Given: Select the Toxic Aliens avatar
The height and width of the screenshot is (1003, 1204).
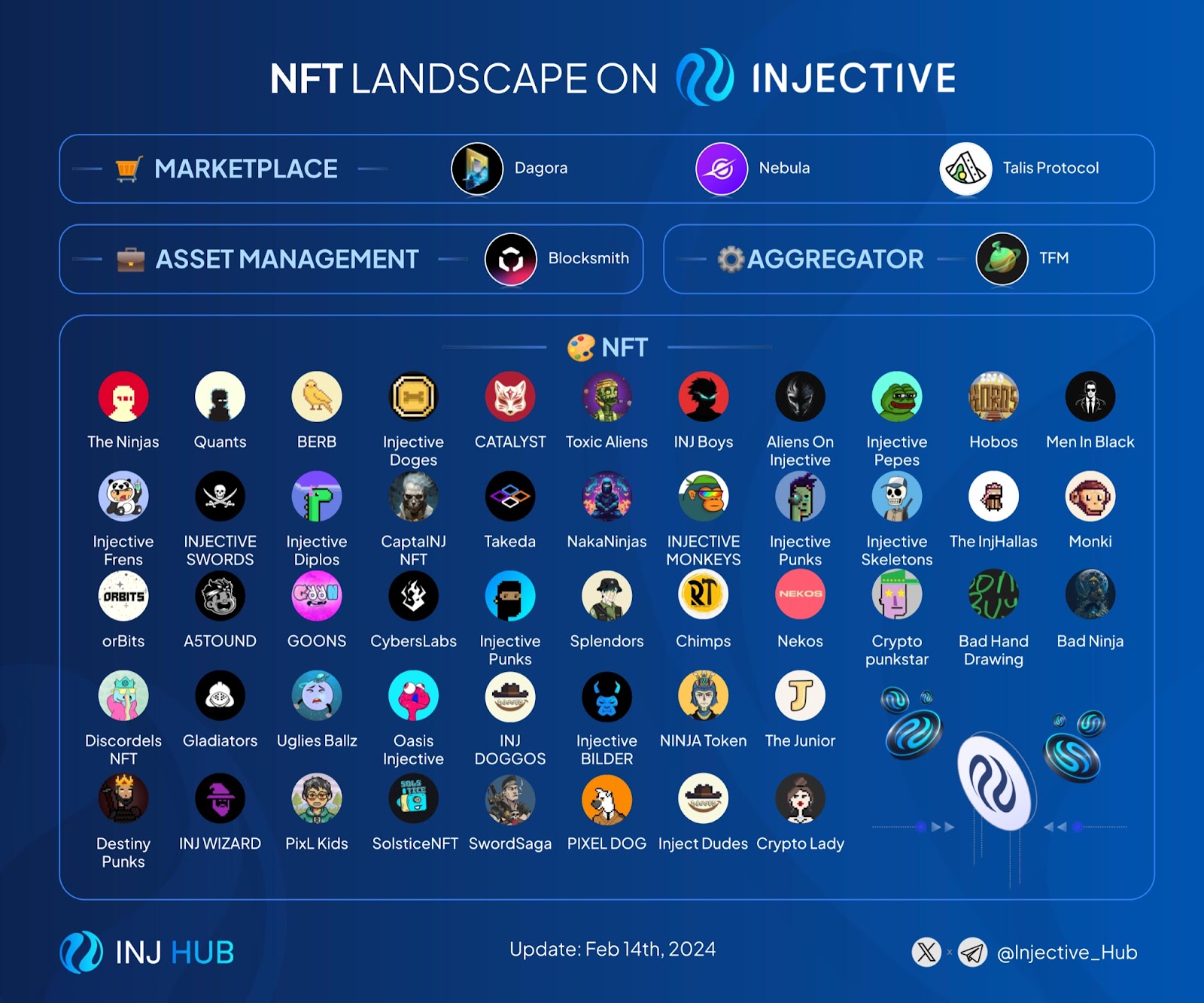Looking at the screenshot, I should (x=607, y=397).
